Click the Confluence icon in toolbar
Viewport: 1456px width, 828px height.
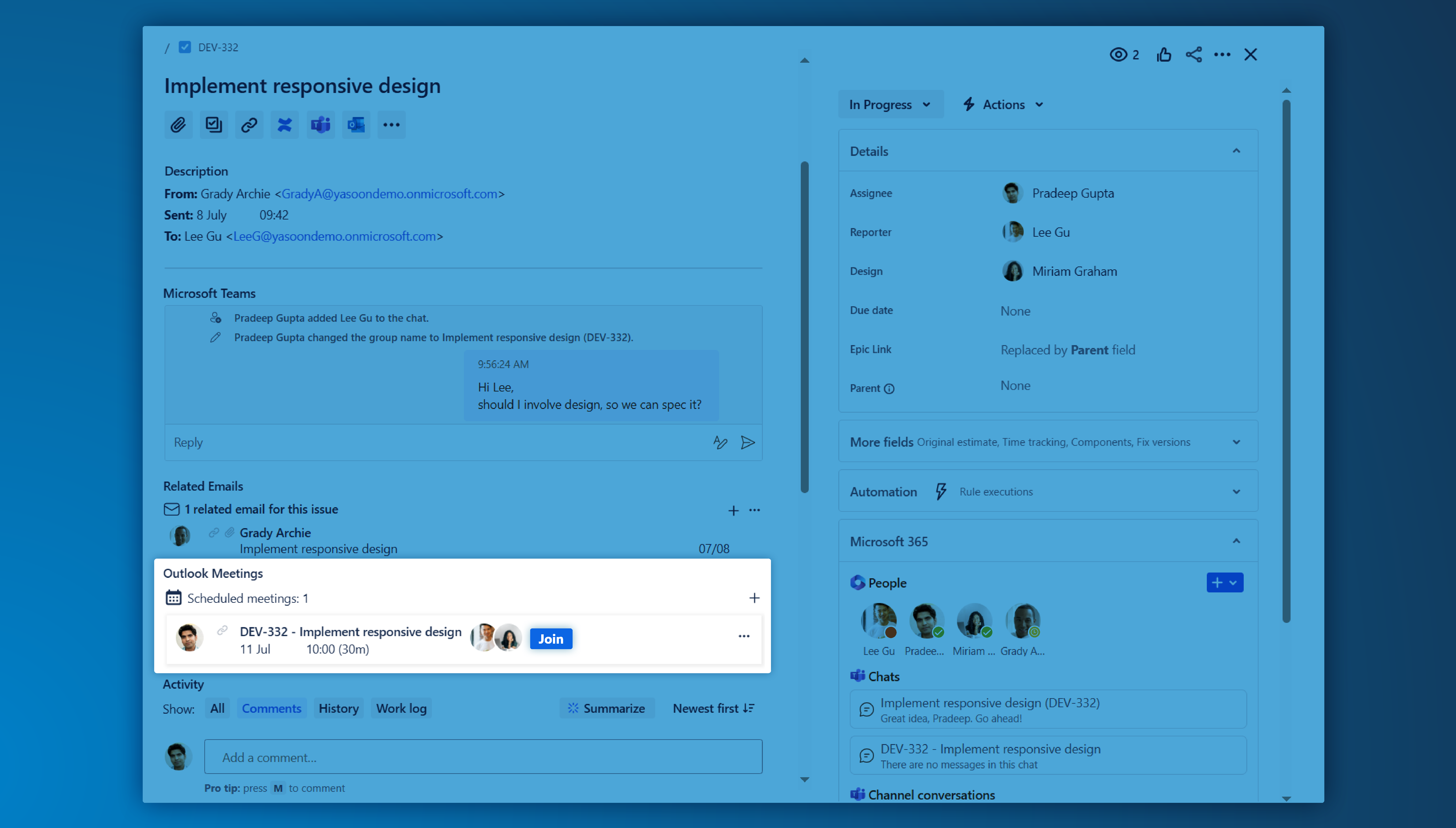(x=285, y=125)
